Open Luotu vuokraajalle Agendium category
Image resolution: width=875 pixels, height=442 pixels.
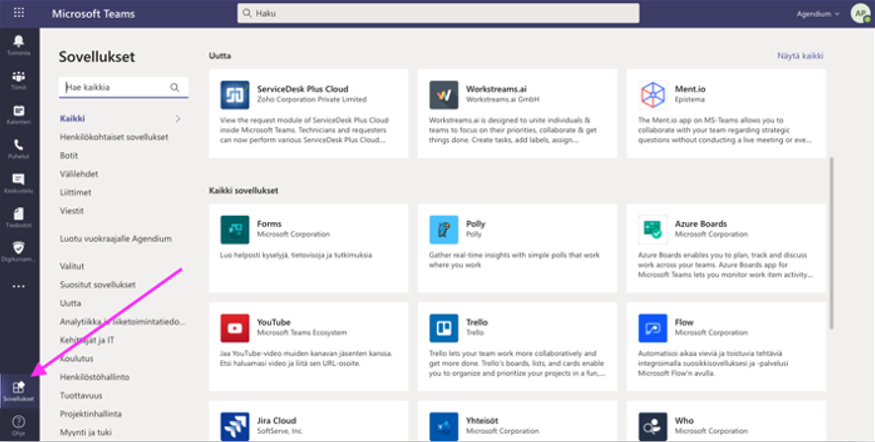(116, 238)
